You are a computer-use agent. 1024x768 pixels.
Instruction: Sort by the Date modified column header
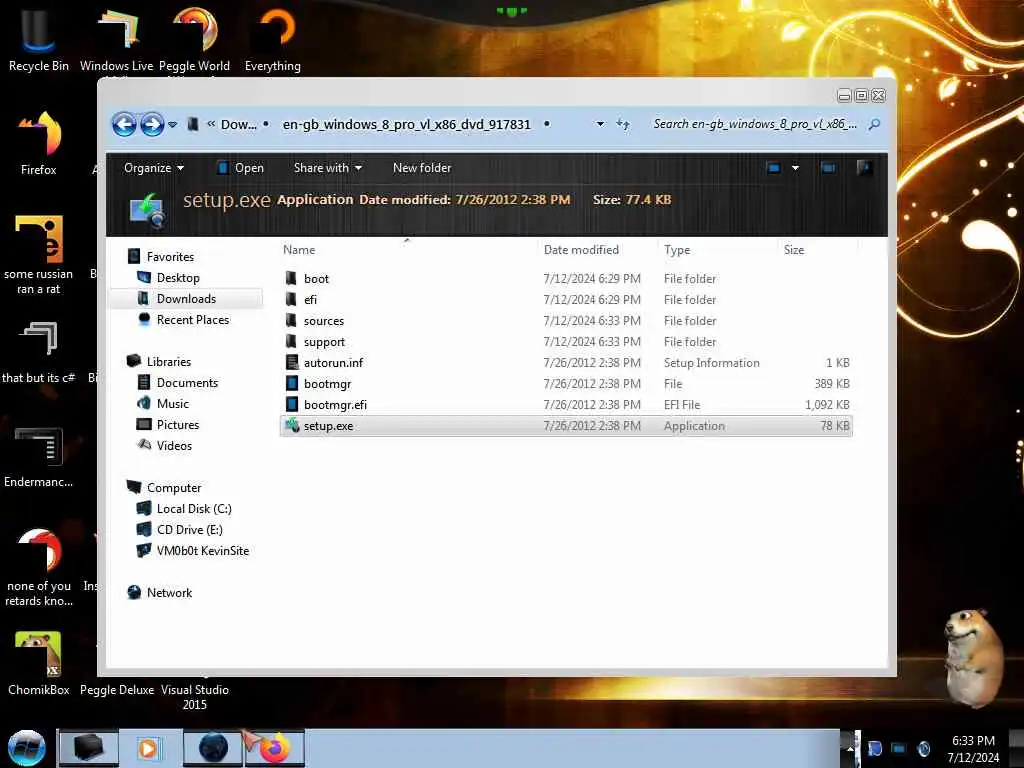(581, 249)
